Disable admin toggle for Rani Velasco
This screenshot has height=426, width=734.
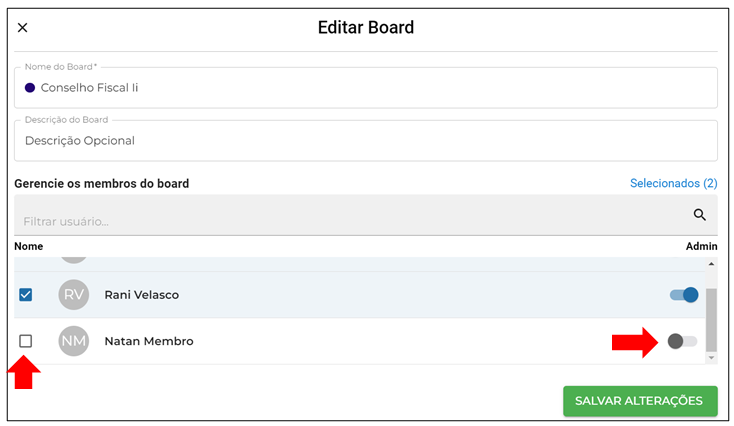[x=684, y=294]
